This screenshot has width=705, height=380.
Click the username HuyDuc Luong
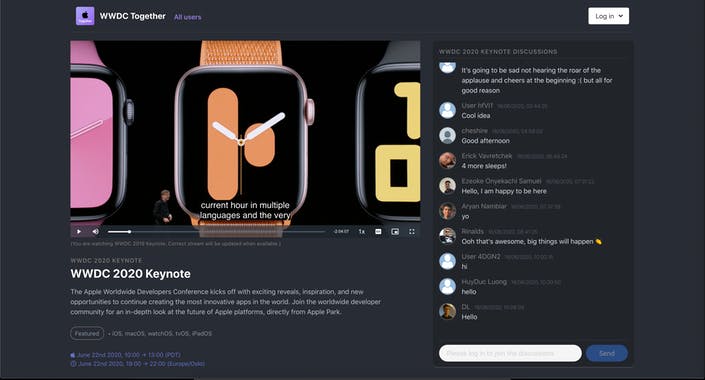(x=484, y=282)
